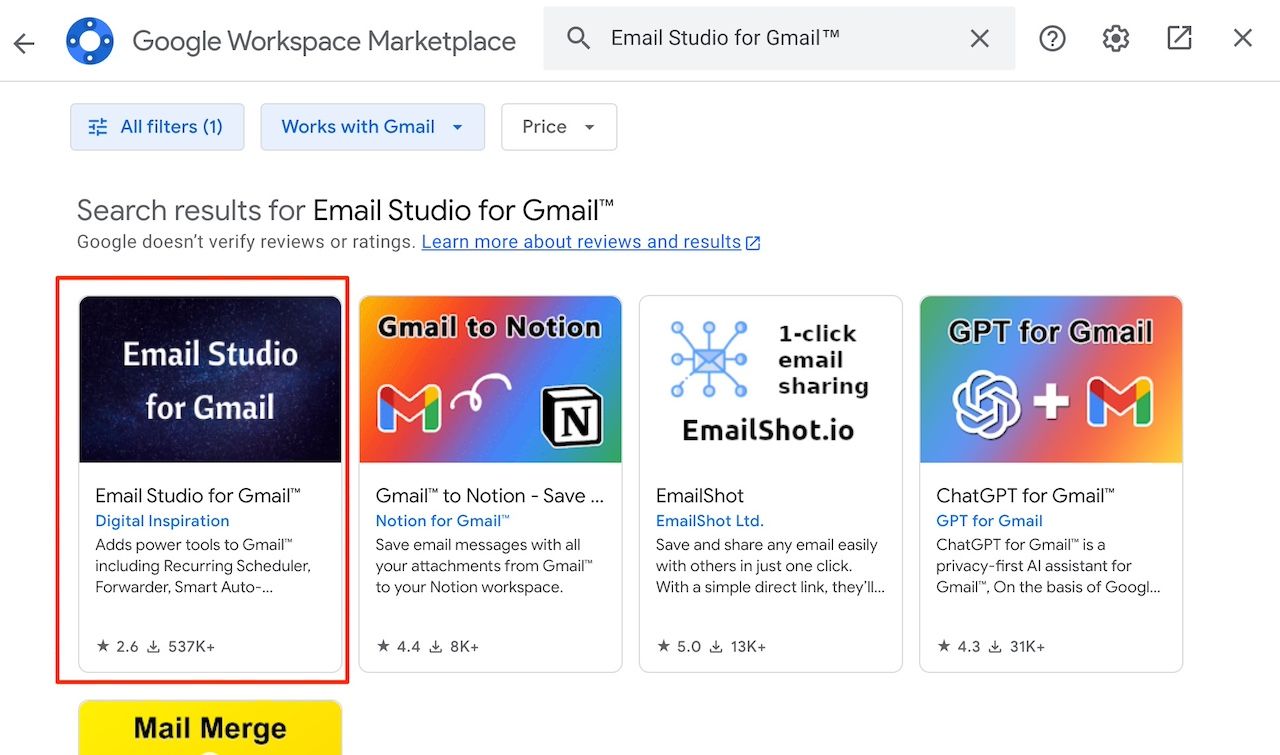Open All filters (1) panel
This screenshot has height=755, width=1280.
157,127
